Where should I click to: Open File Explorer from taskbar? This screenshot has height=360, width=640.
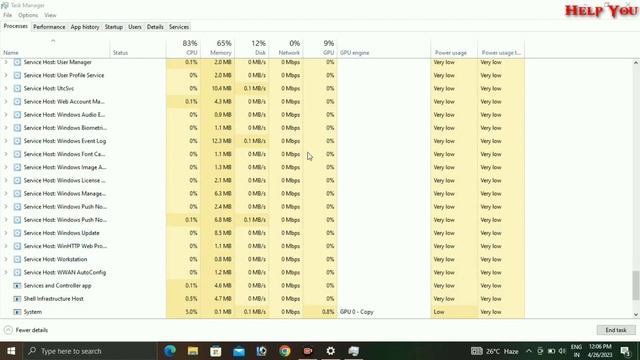193,351
